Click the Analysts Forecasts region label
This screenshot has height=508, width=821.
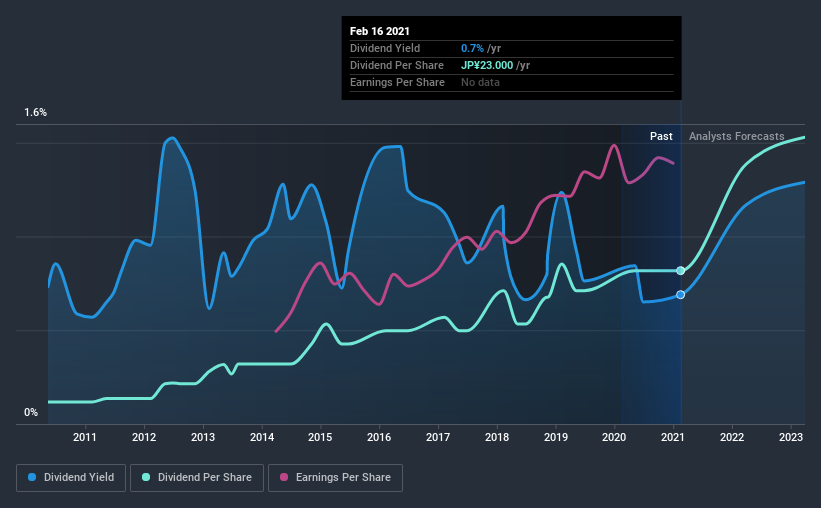point(736,136)
